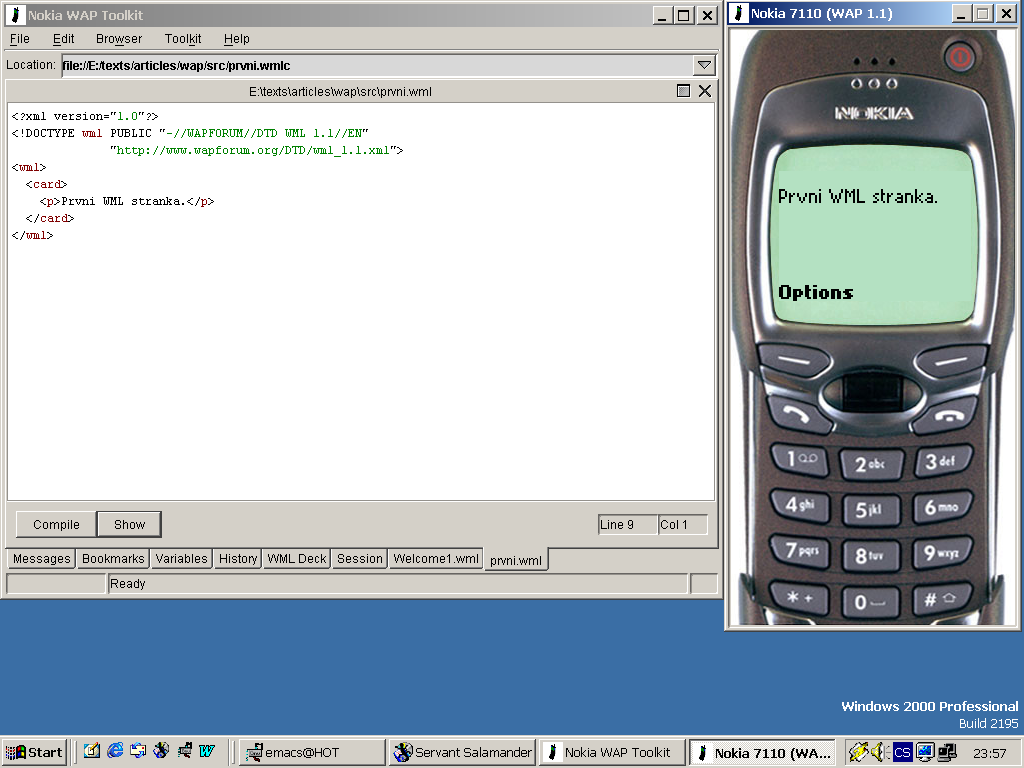Open the Help menu
1024x768 pixels.
click(x=236, y=39)
